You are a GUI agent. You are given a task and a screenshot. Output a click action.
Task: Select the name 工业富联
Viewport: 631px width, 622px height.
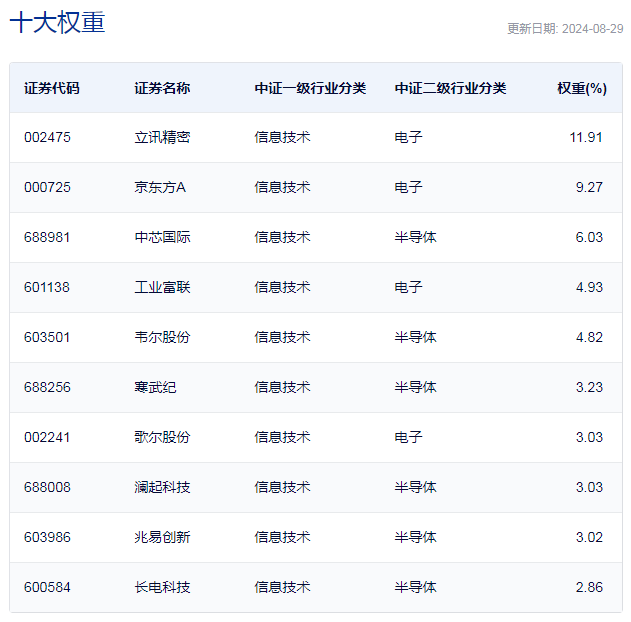162,287
